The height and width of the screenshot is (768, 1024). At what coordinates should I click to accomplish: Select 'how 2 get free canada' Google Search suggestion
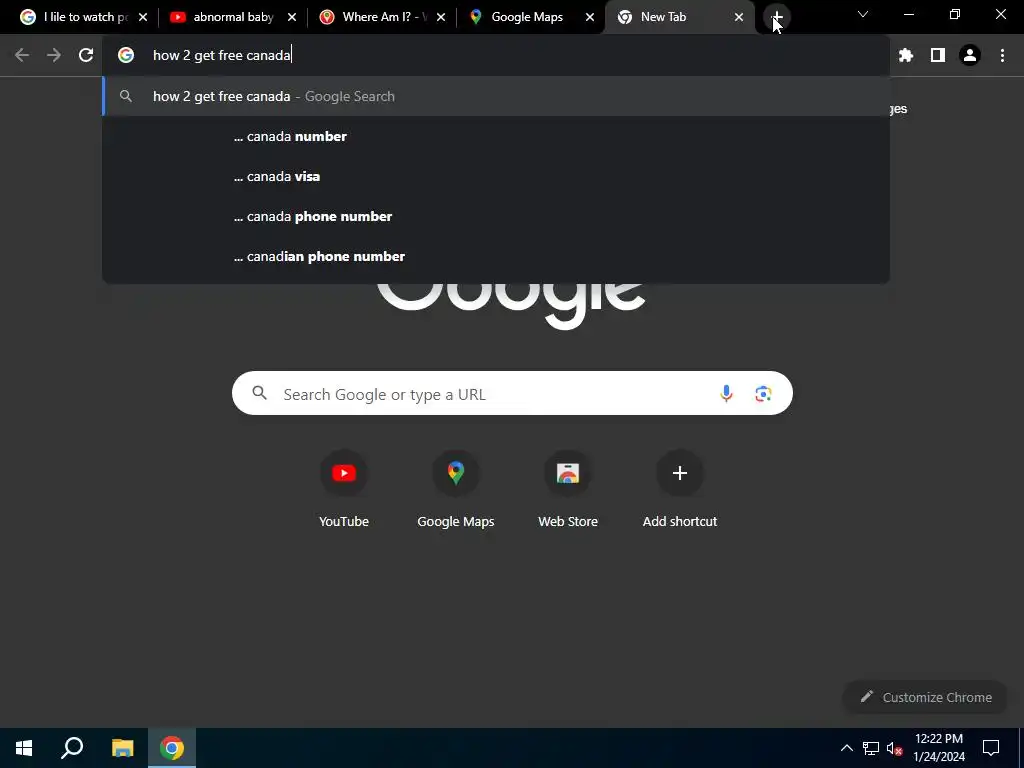(496, 97)
